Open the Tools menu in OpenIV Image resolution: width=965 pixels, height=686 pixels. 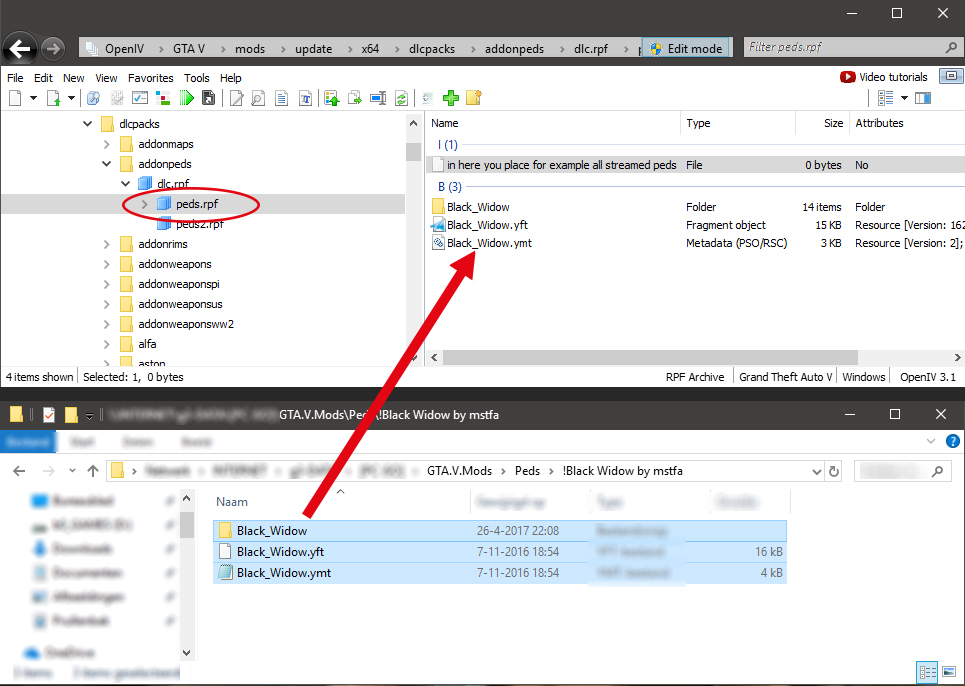point(197,78)
